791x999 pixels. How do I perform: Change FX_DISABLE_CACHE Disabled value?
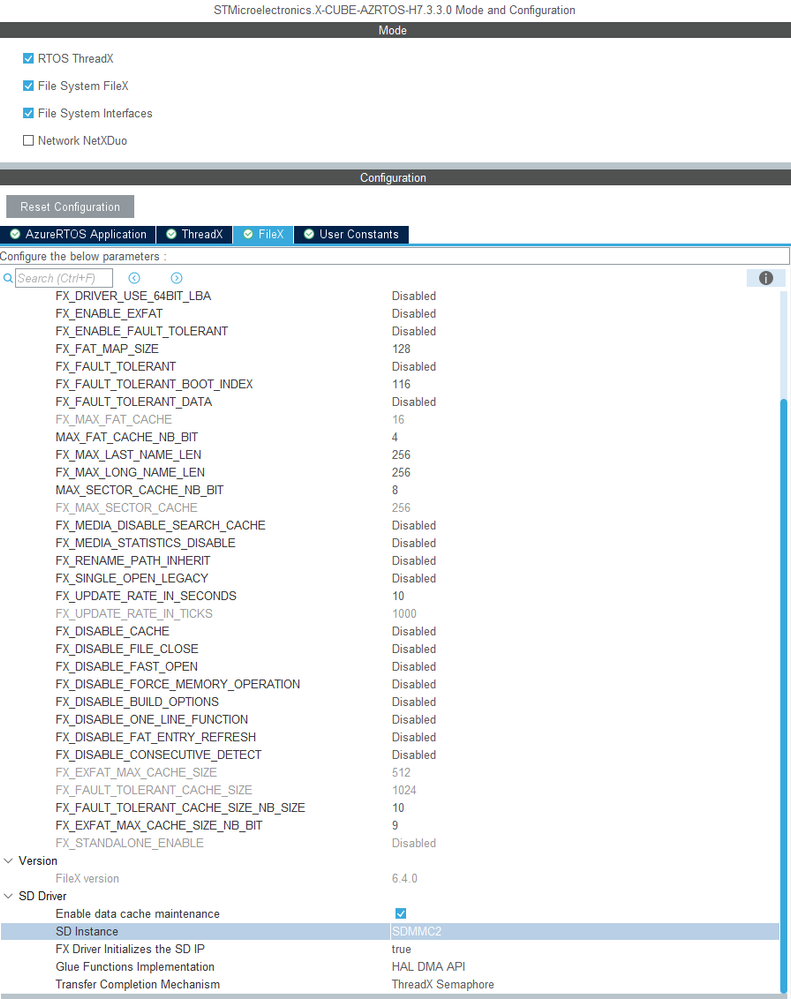point(414,631)
